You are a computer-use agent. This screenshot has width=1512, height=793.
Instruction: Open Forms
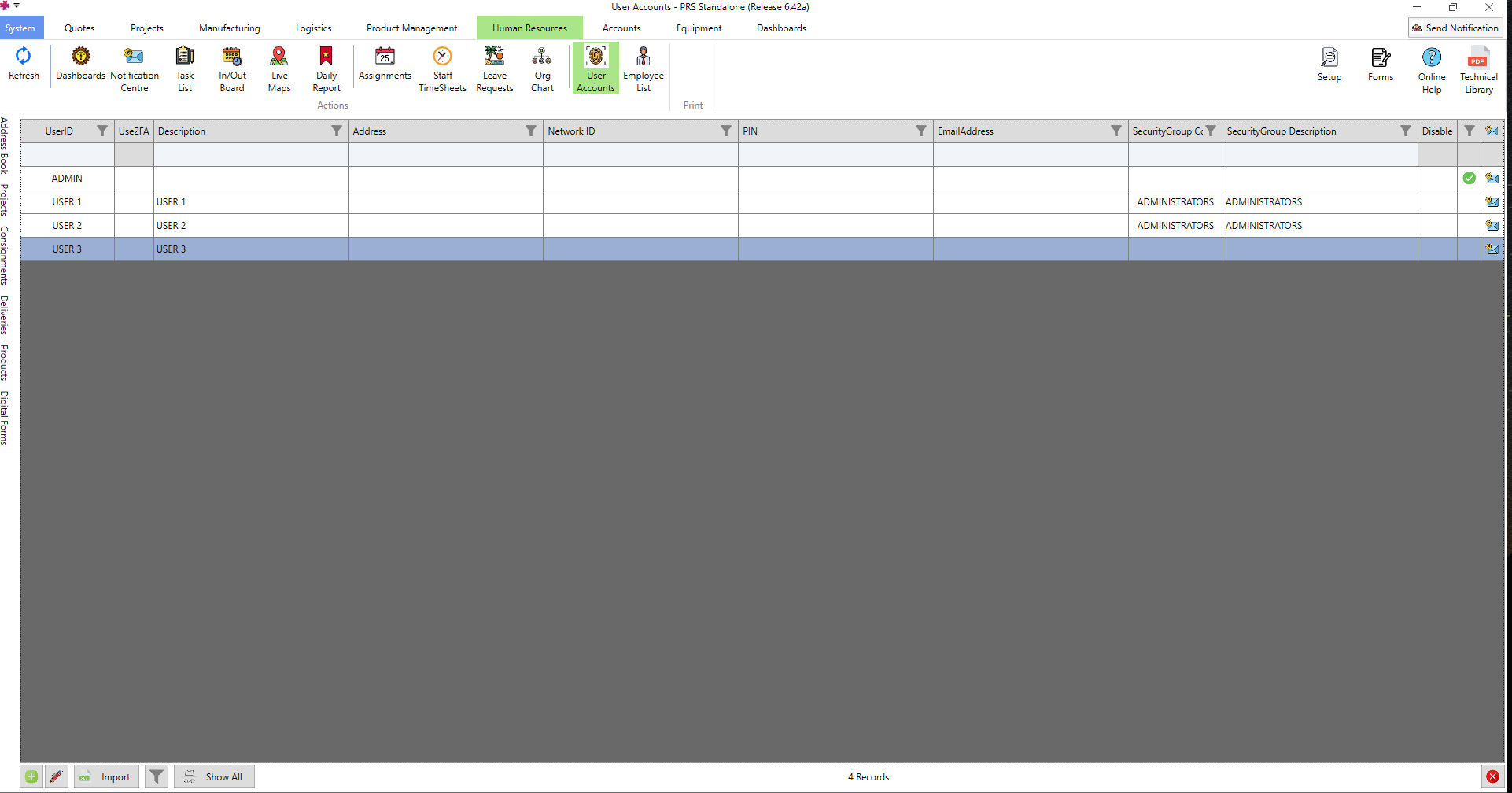coord(1381,65)
